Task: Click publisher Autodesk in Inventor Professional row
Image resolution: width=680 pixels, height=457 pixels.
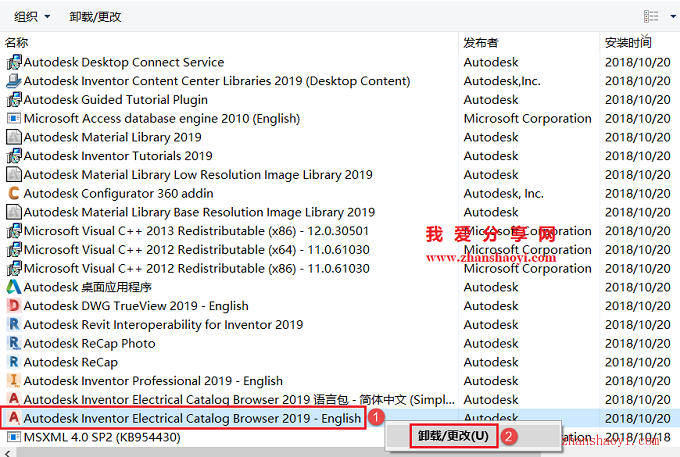Action: click(x=491, y=381)
